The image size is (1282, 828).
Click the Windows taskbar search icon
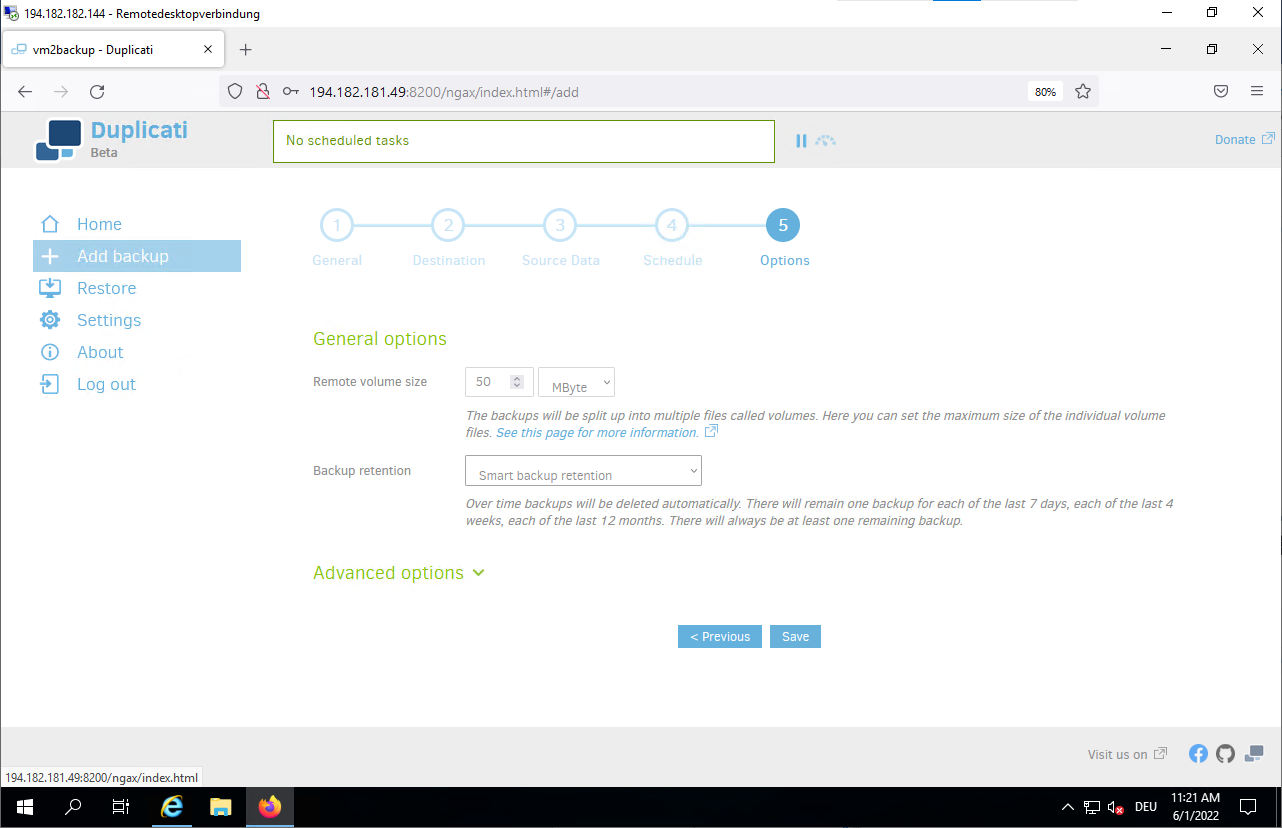[73, 807]
